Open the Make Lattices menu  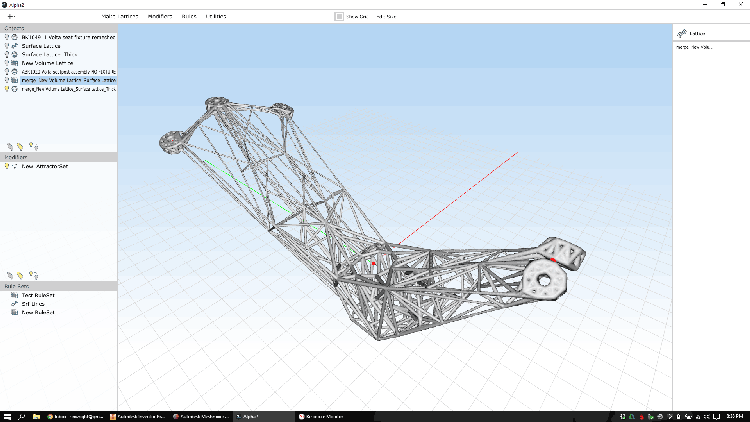pyautogui.click(x=120, y=16)
